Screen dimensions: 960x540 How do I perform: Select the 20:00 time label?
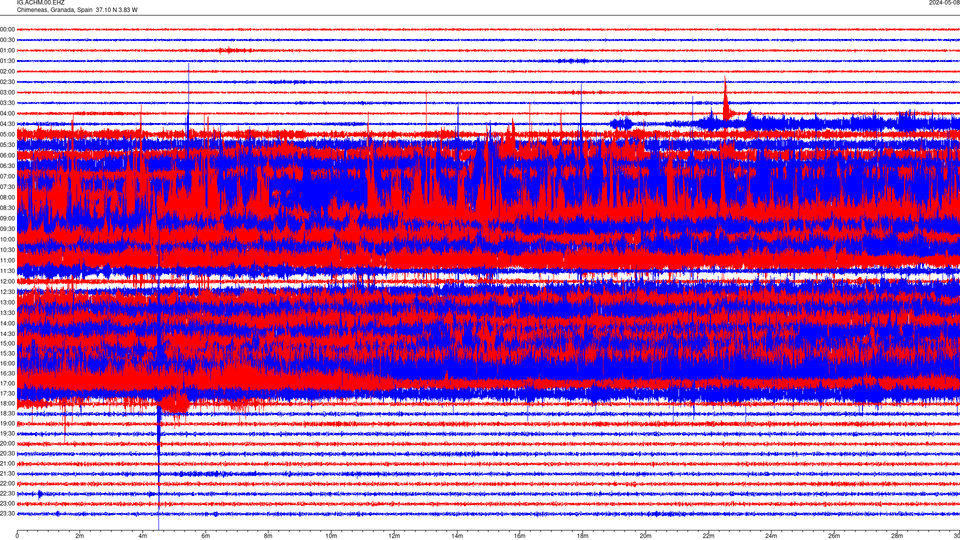coord(7,443)
